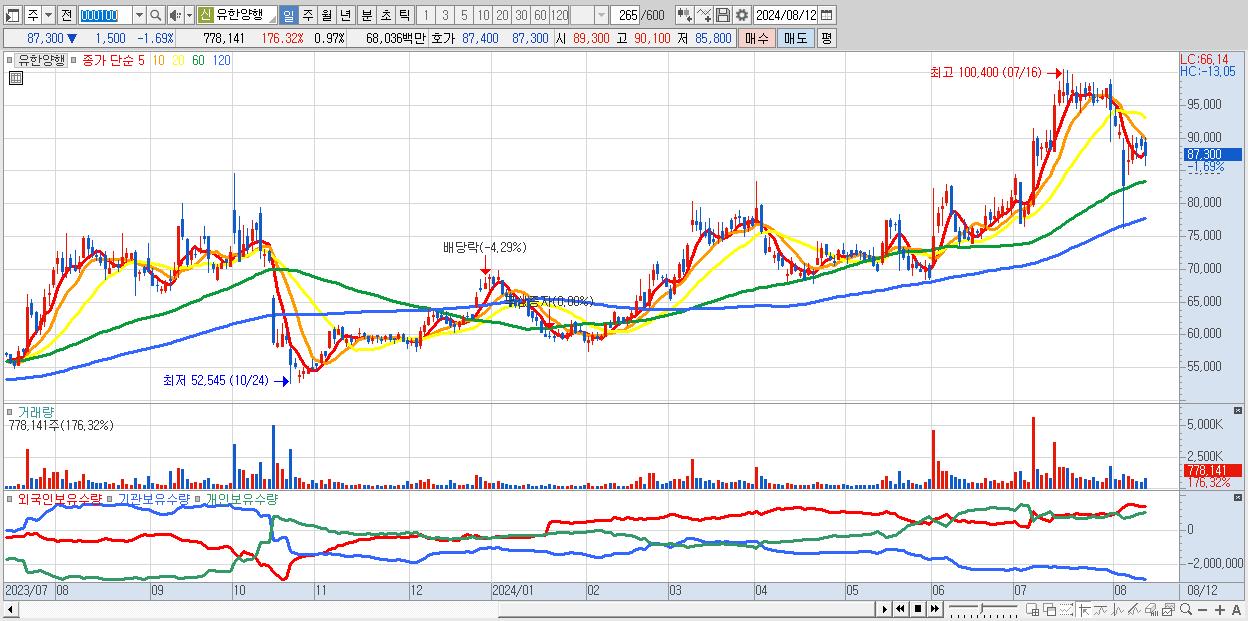Click the stock code input field 000100
The image size is (1248, 621).
(106, 15)
